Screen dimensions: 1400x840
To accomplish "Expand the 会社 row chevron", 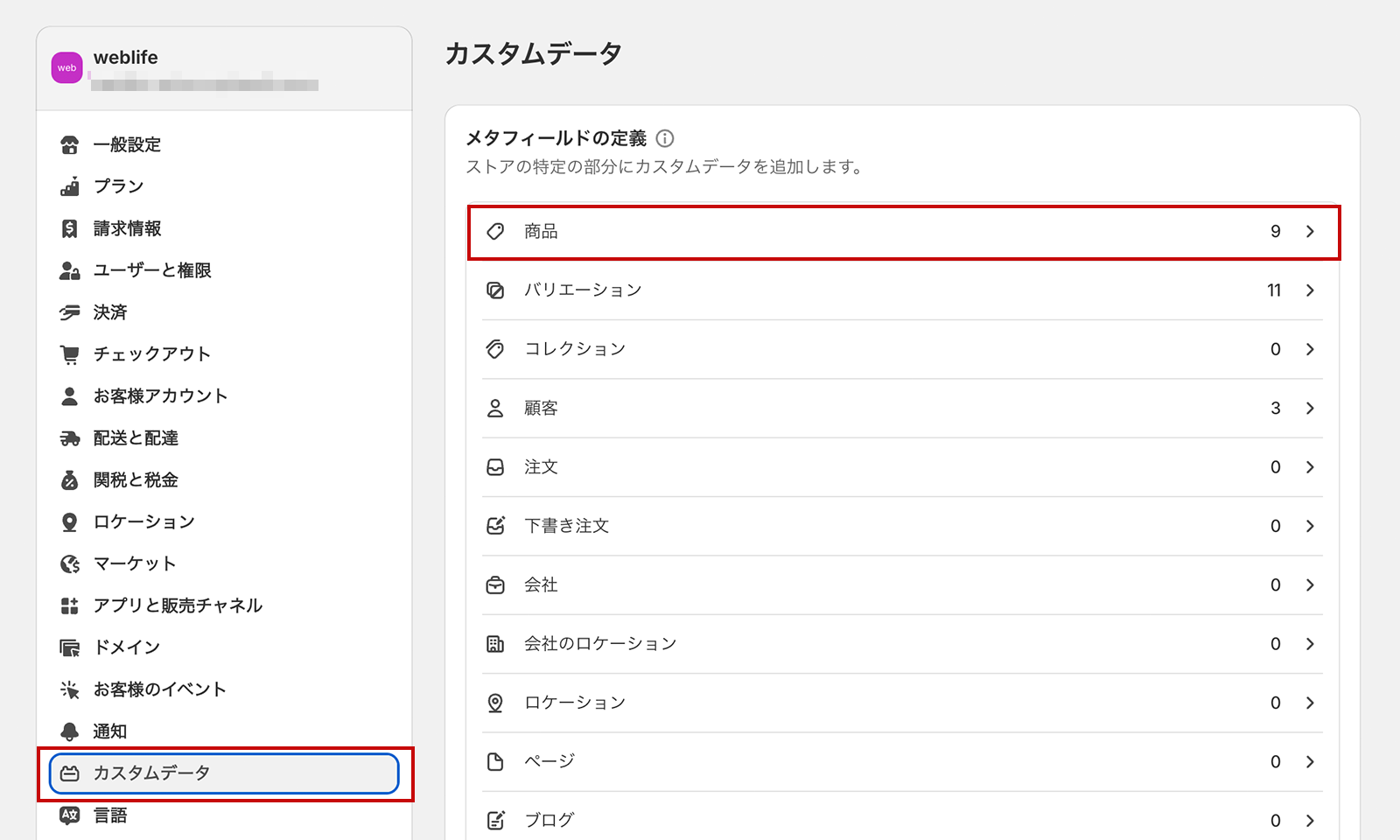I will (x=1310, y=585).
